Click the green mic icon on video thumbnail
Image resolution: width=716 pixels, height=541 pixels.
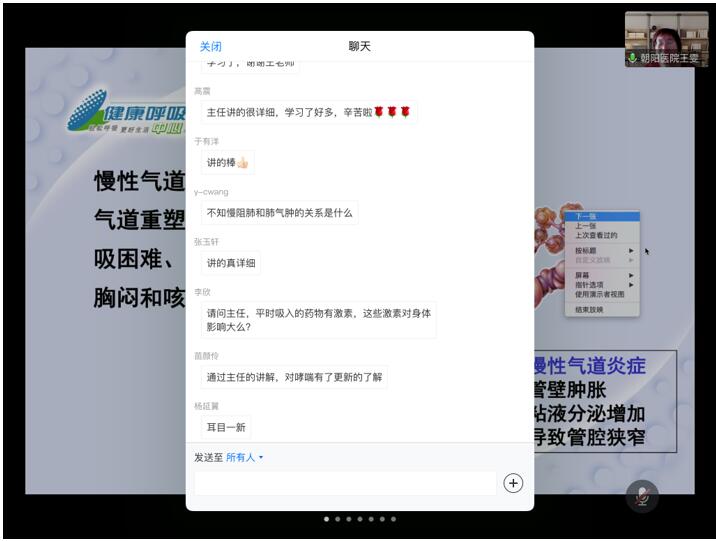tap(632, 59)
